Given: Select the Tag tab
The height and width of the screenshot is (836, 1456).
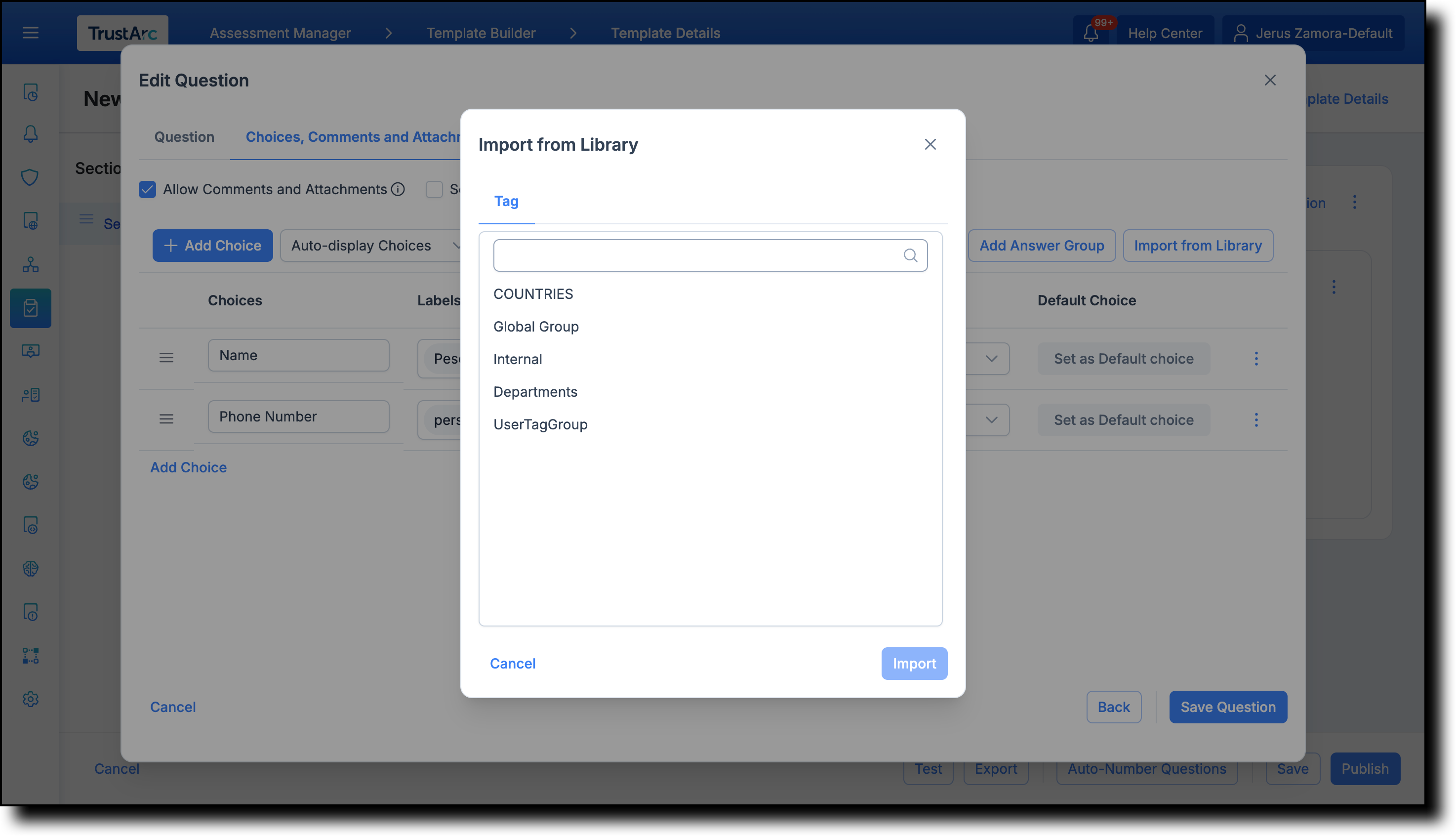Looking at the screenshot, I should coord(506,201).
